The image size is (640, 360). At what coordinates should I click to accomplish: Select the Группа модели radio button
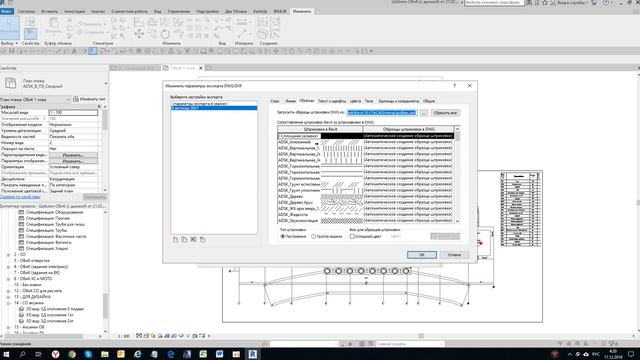coord(313,236)
